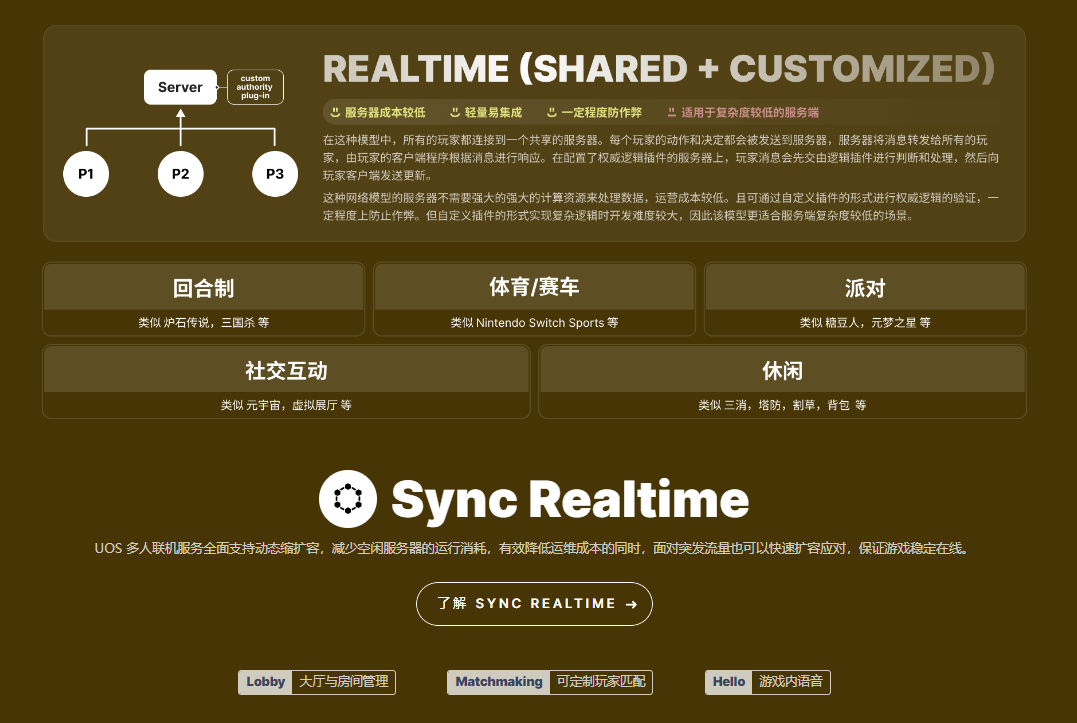Open the Hello 游戏内语音 link

pyautogui.click(x=767, y=682)
